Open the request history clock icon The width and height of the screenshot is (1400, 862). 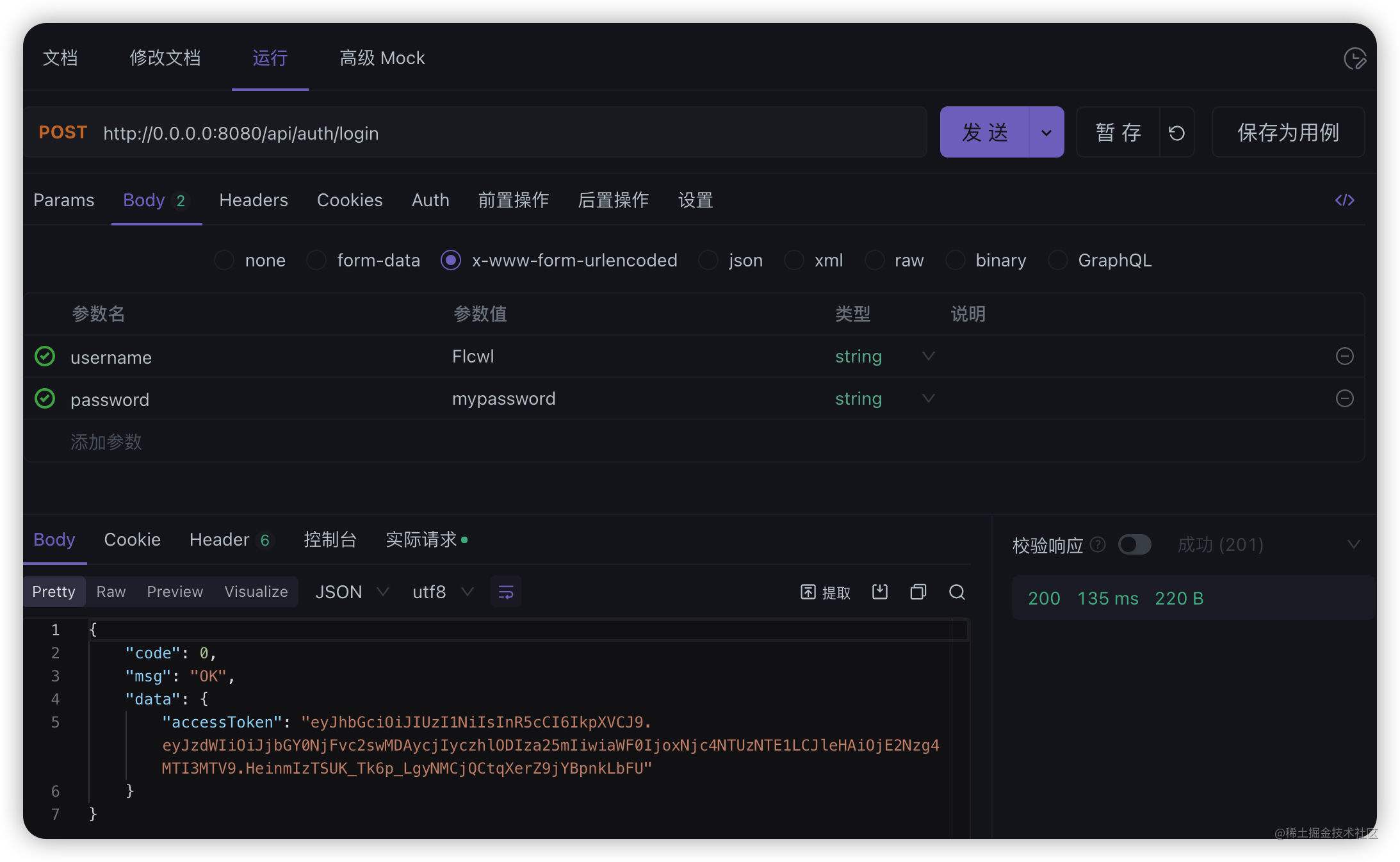(x=1356, y=58)
